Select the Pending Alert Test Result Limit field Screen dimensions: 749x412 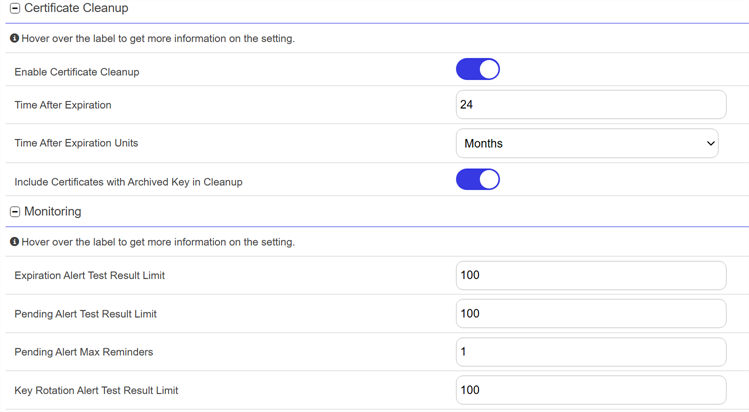[x=590, y=314]
